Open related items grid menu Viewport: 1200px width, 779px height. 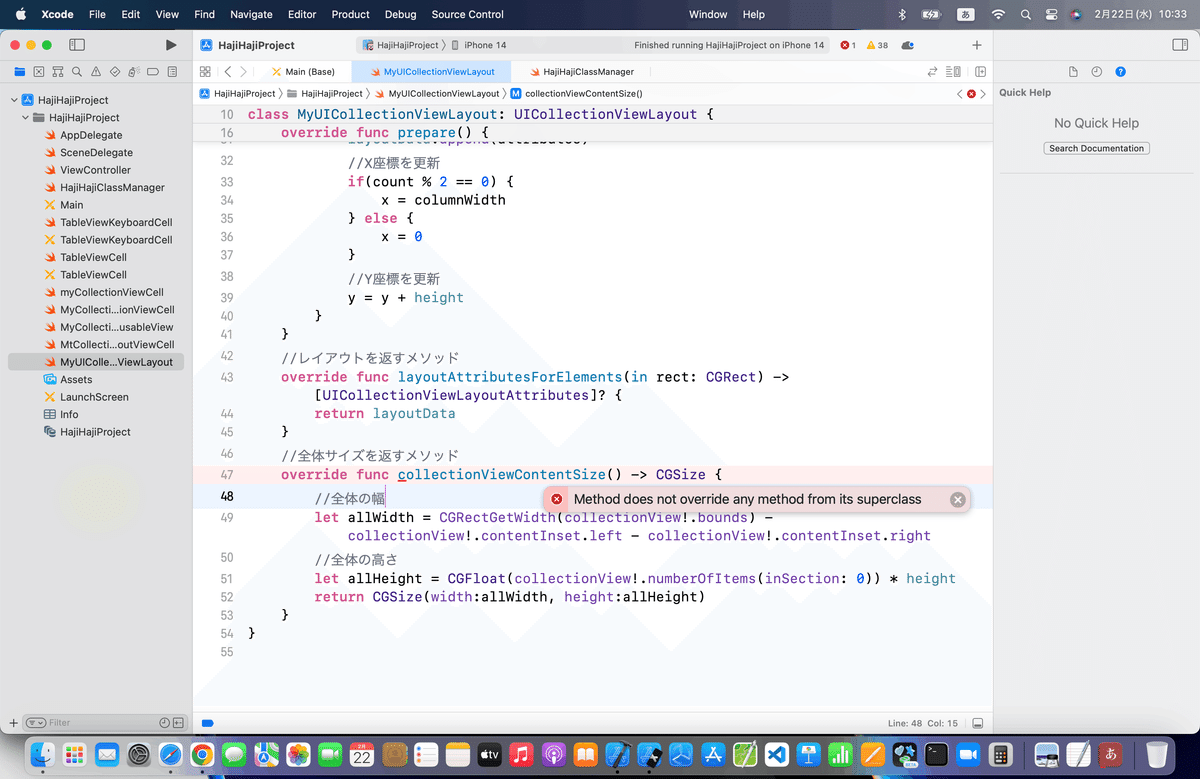pyautogui.click(x=205, y=72)
